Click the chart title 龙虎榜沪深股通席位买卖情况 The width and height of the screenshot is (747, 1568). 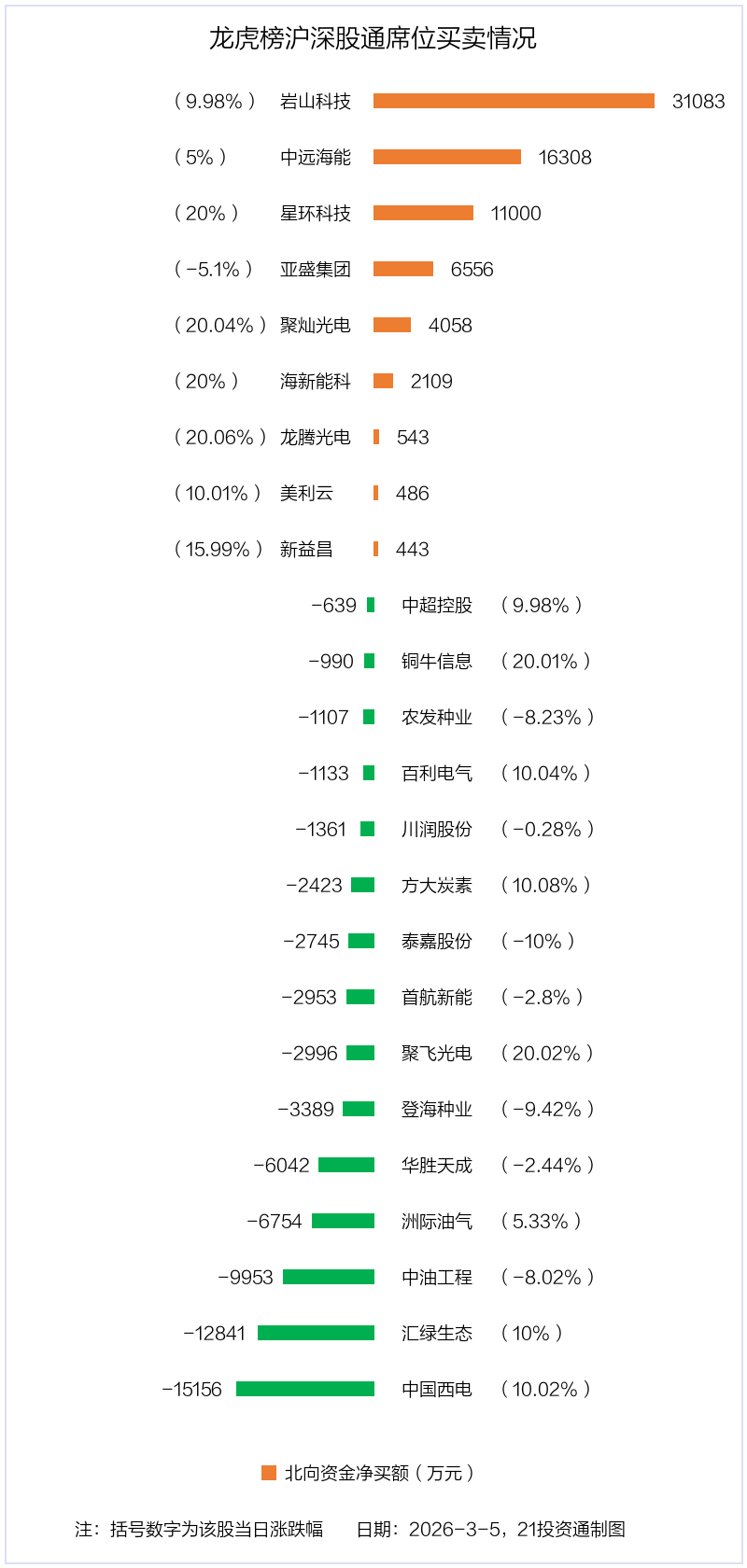click(373, 38)
